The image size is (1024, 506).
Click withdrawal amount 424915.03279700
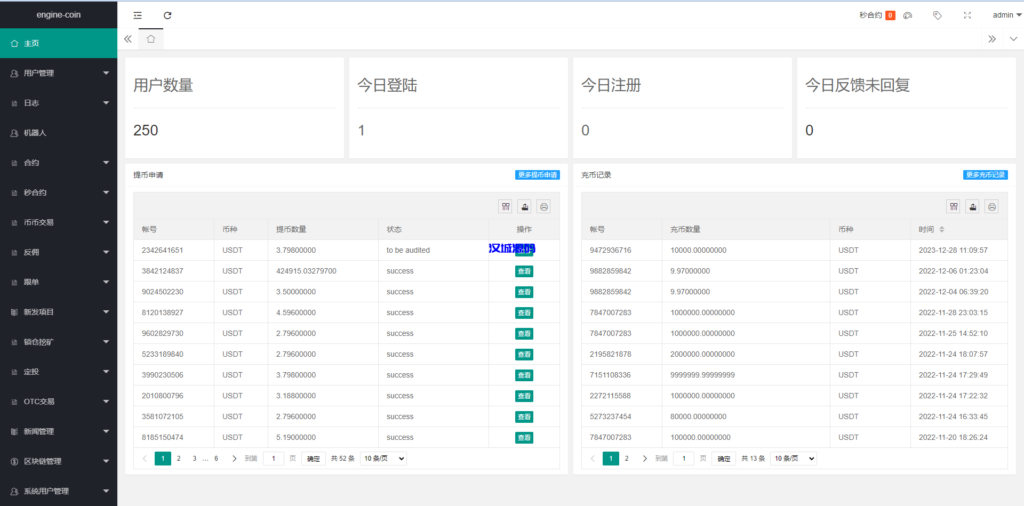[306, 271]
